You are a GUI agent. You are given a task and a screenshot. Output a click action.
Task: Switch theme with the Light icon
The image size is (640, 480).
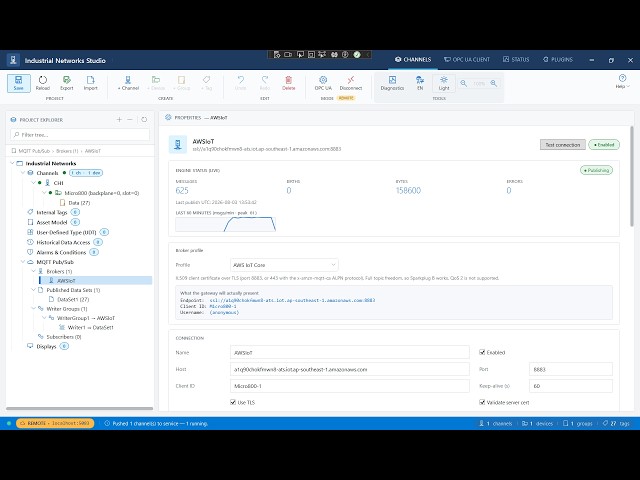point(444,83)
